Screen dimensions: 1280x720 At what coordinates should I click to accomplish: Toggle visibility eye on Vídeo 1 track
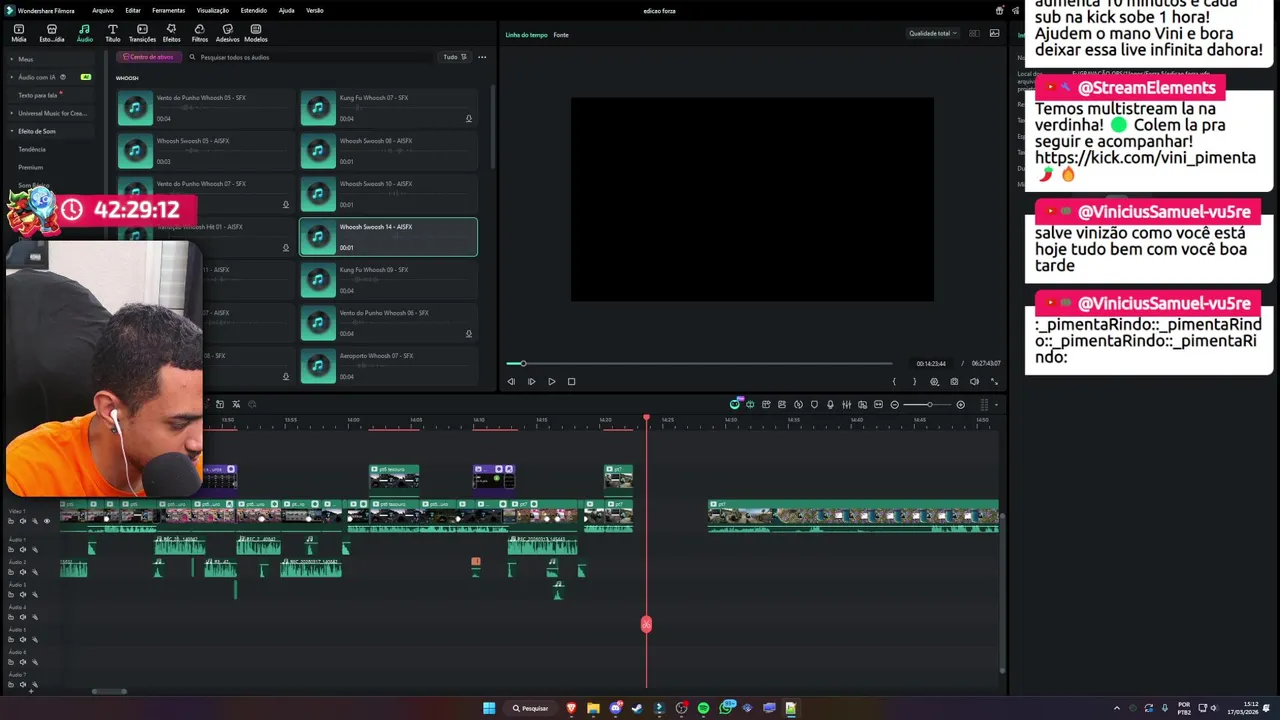tap(46, 521)
